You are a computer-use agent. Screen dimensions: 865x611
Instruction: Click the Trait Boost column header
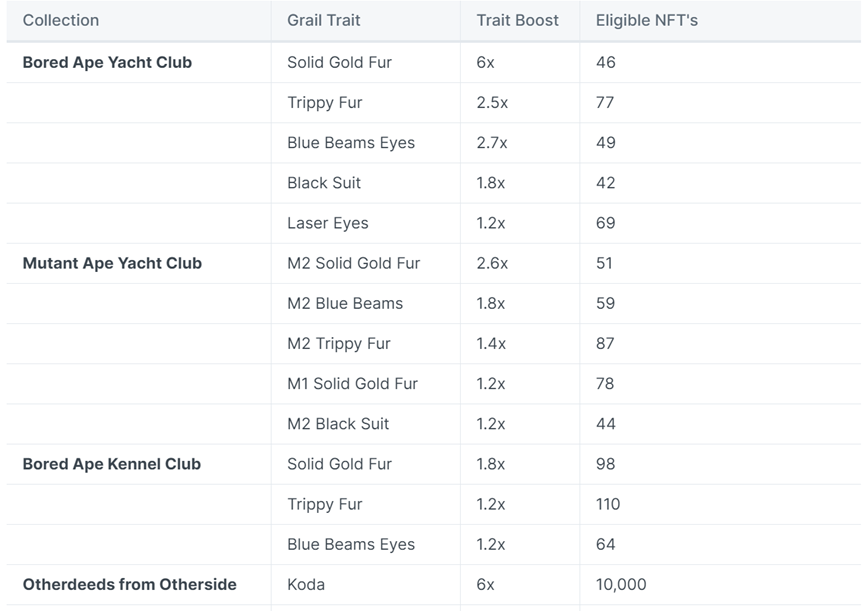coord(518,20)
